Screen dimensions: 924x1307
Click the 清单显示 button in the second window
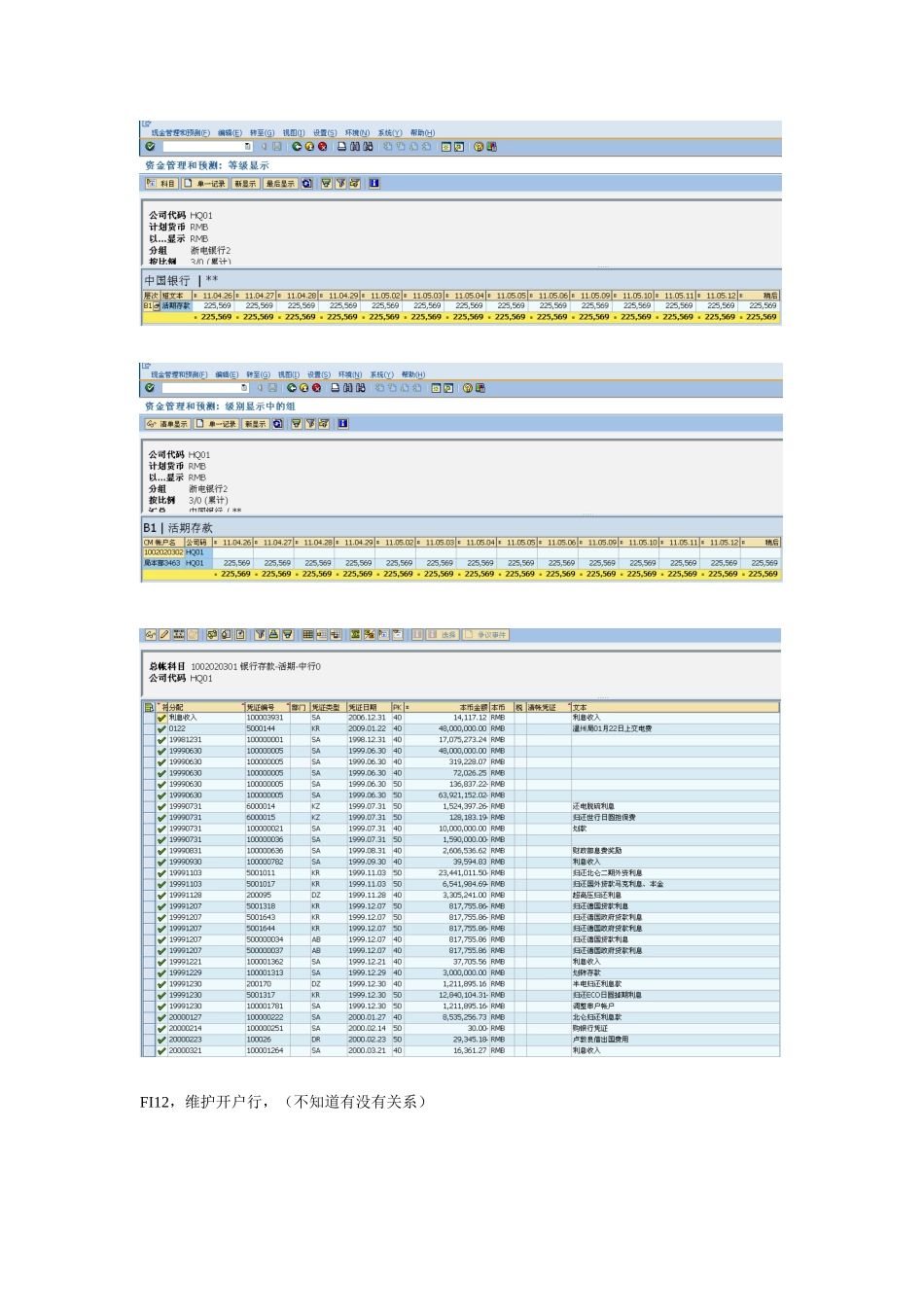[167, 424]
